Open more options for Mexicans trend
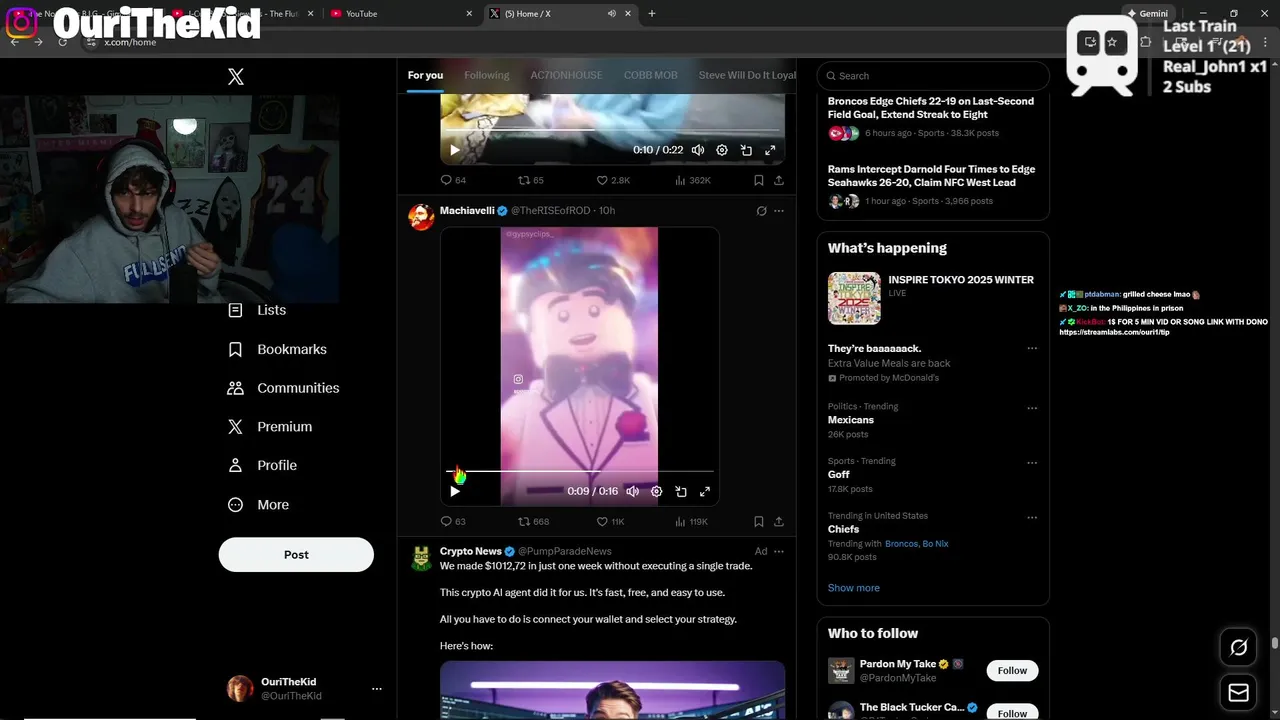Viewport: 1280px width, 720px height. click(x=1032, y=408)
